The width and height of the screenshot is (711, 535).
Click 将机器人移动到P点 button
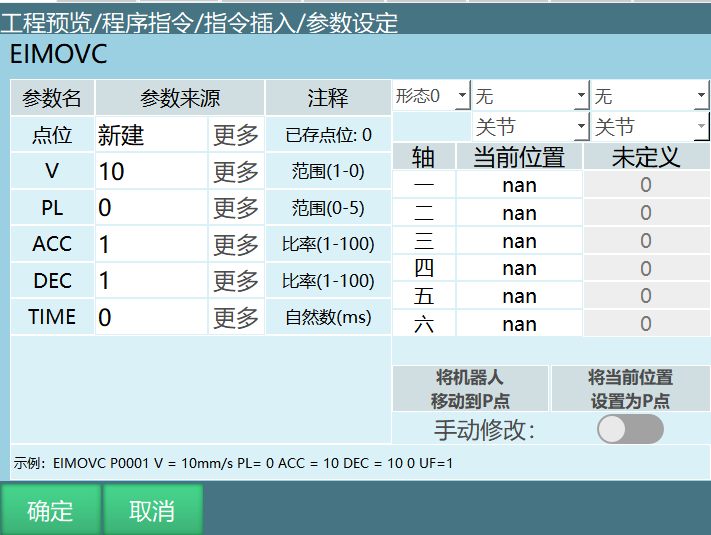470,389
